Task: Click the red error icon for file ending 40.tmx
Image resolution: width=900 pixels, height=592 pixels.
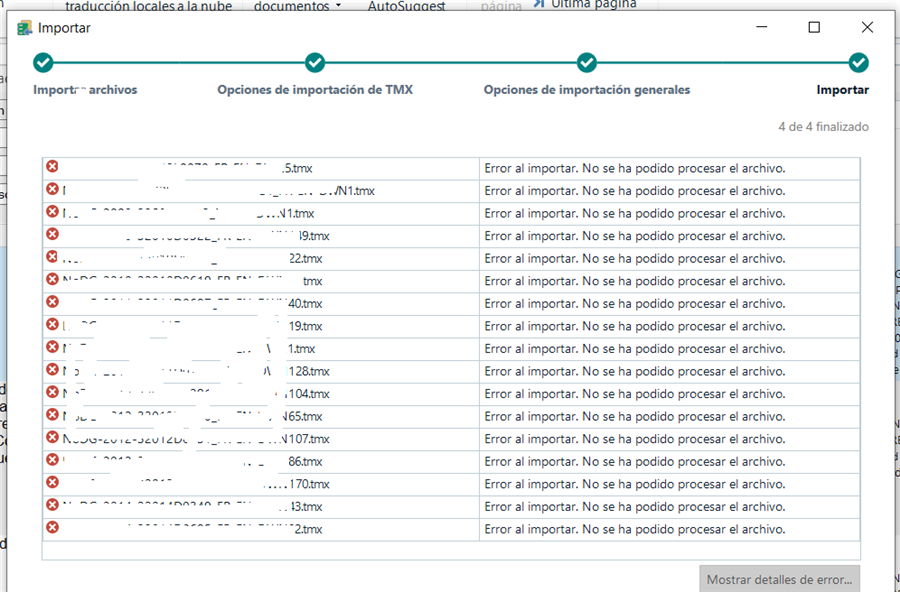Action: [x=52, y=302]
